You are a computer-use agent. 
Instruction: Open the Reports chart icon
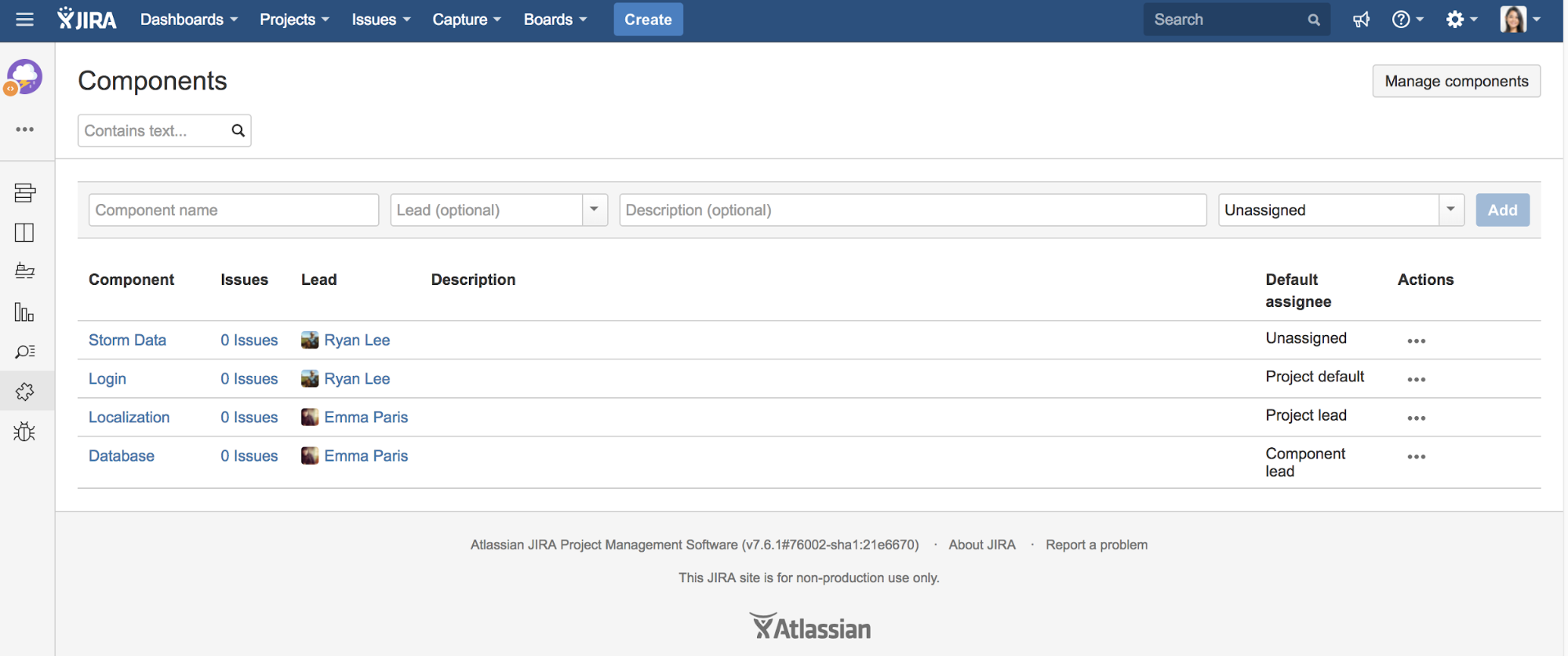(x=24, y=312)
